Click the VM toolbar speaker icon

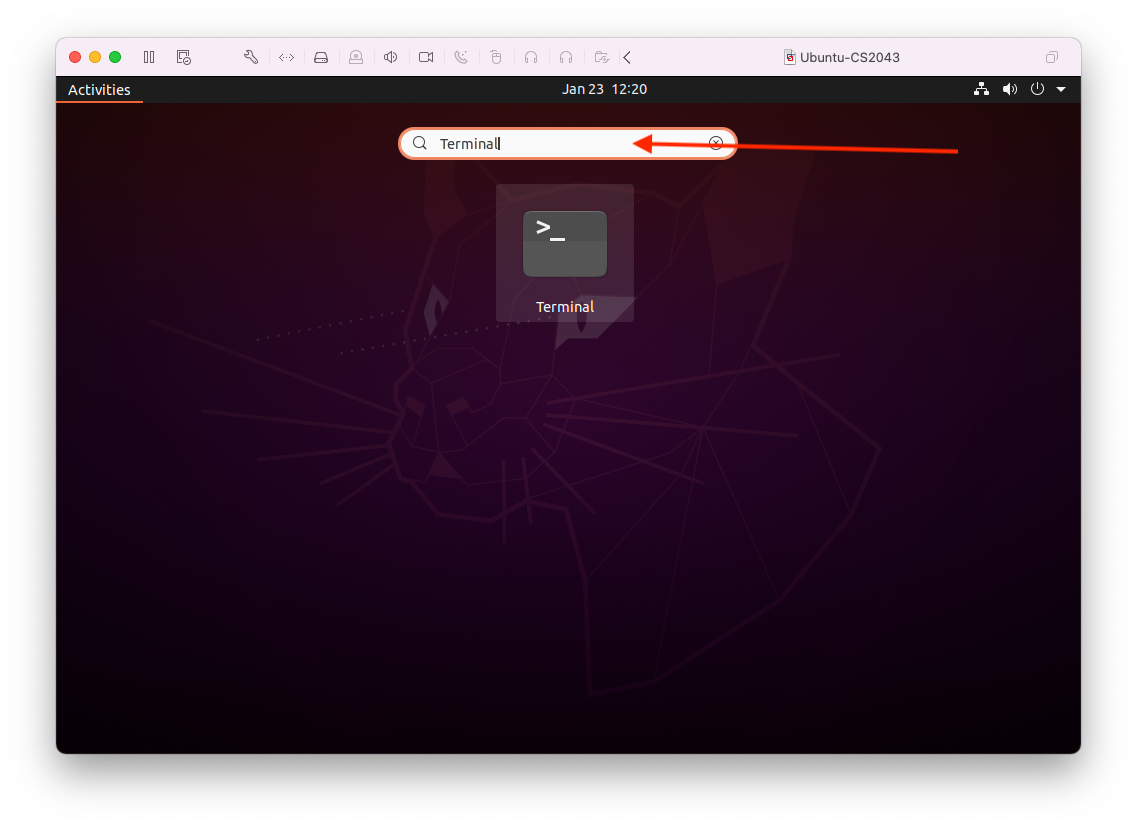pyautogui.click(x=391, y=57)
